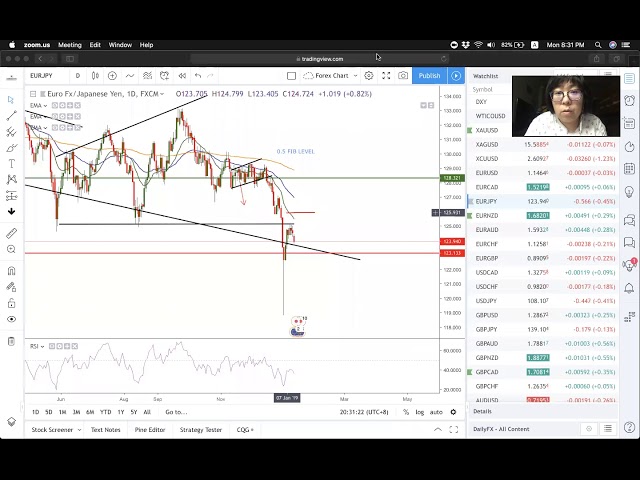Activate the zoom in tool
This screenshot has height=480, width=640.
coord(11,252)
